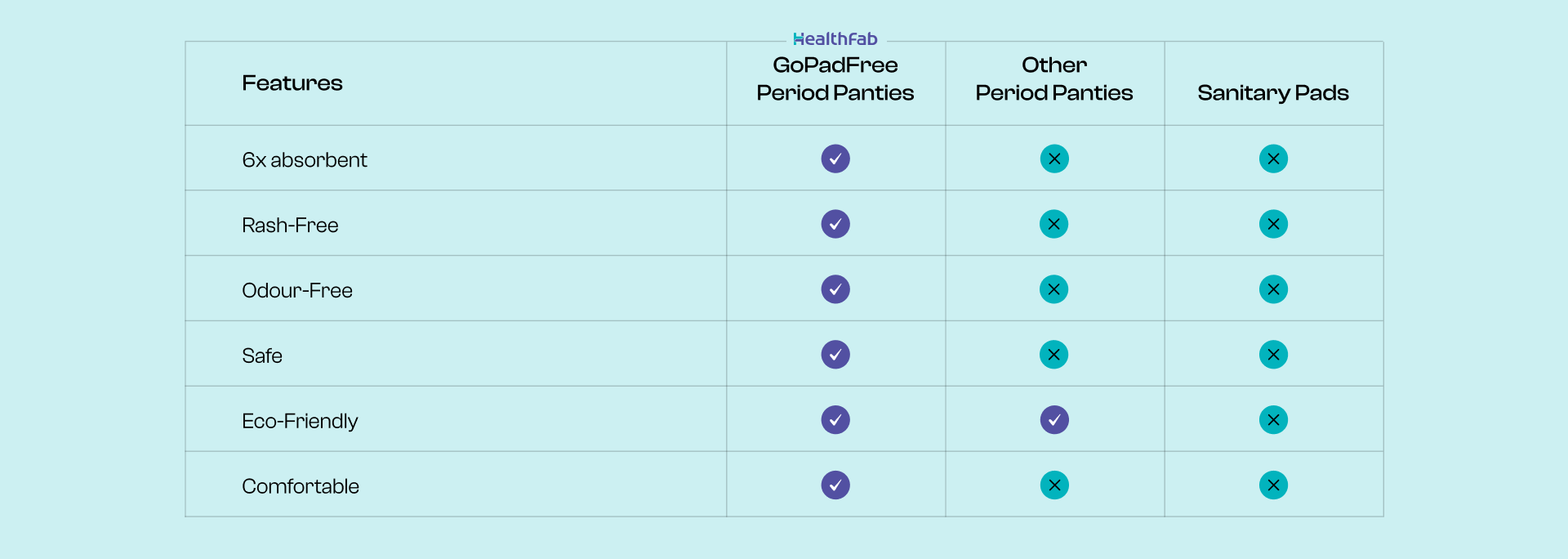Click the 6x absorbent feature label

(x=305, y=160)
